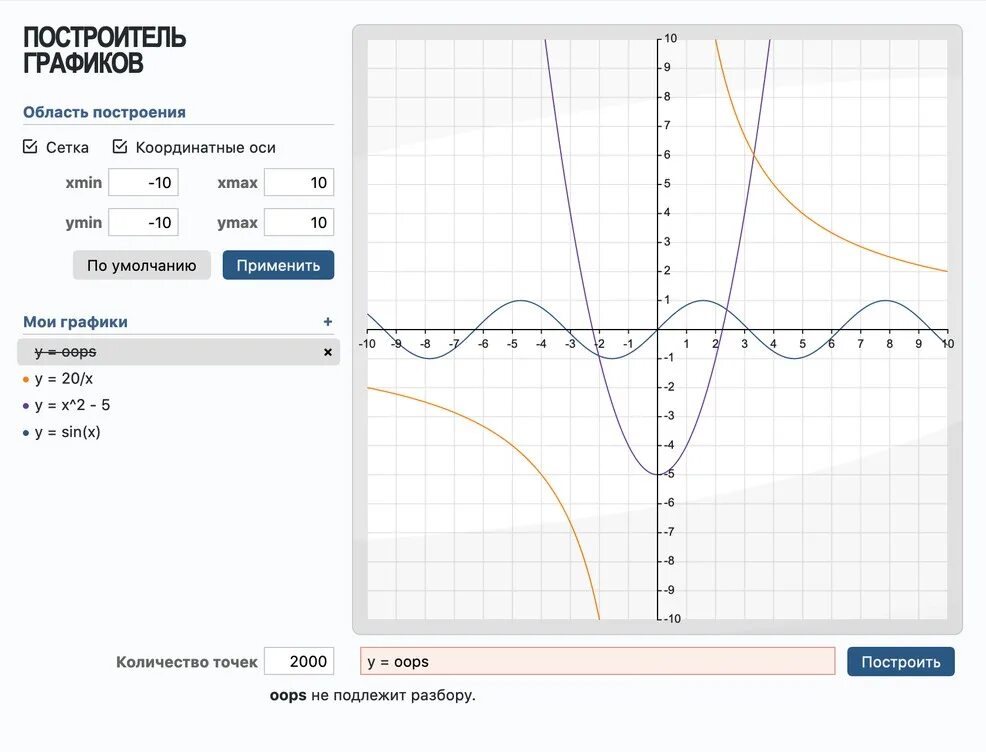
Task: Click the x-axis label -8 on the left
Action: [426, 344]
